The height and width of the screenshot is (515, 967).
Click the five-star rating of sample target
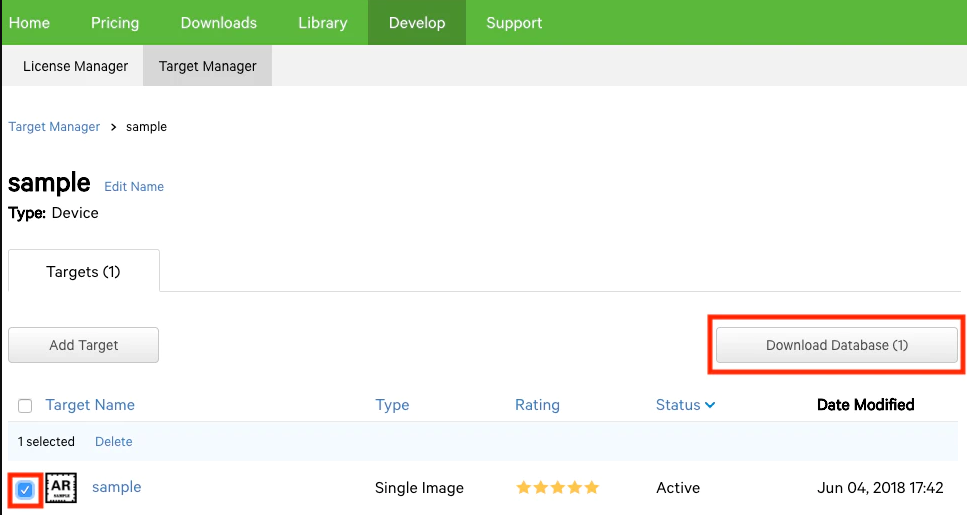(x=557, y=488)
